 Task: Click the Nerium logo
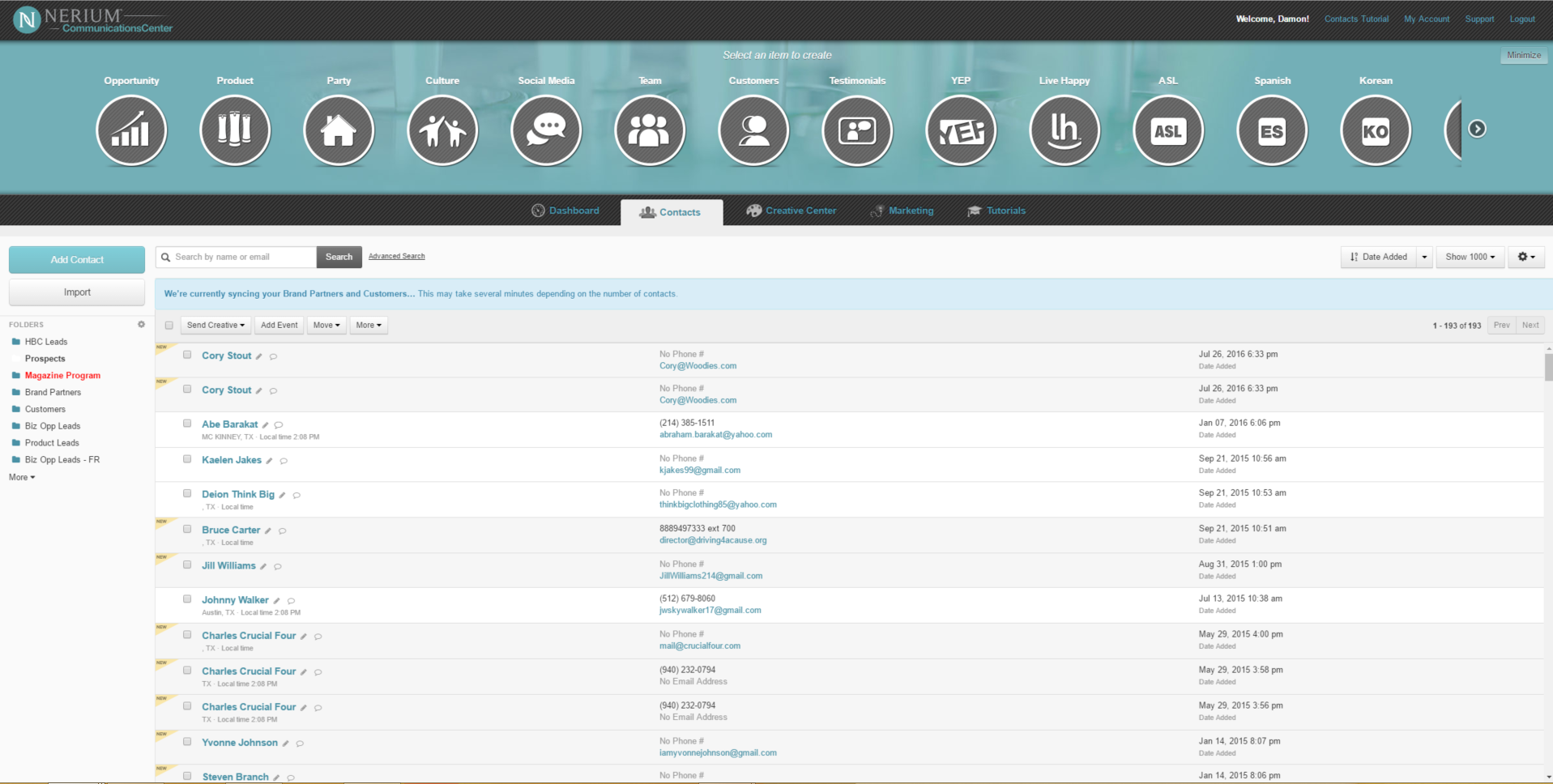(x=94, y=20)
